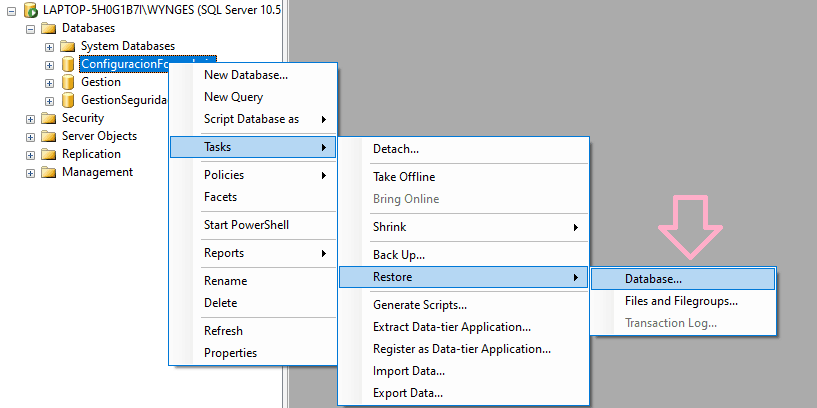
Task: Expand the System Databases node
Action: point(49,46)
